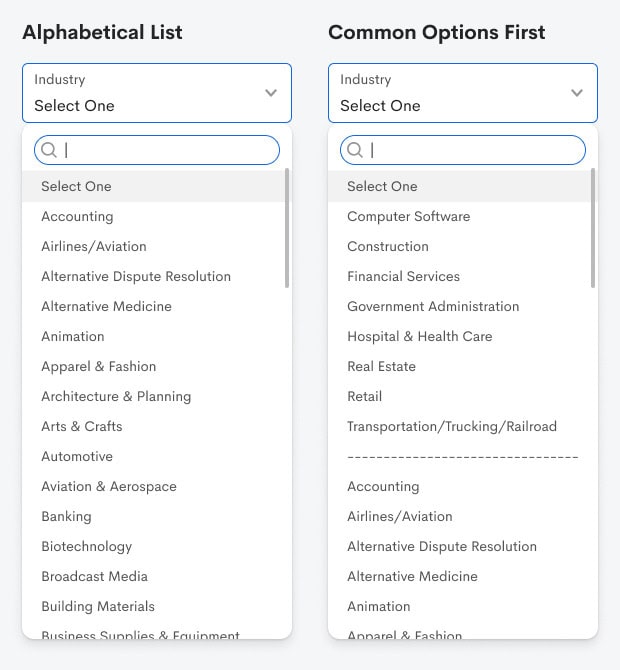Click search magnifier icon in Common Options list

[355, 150]
